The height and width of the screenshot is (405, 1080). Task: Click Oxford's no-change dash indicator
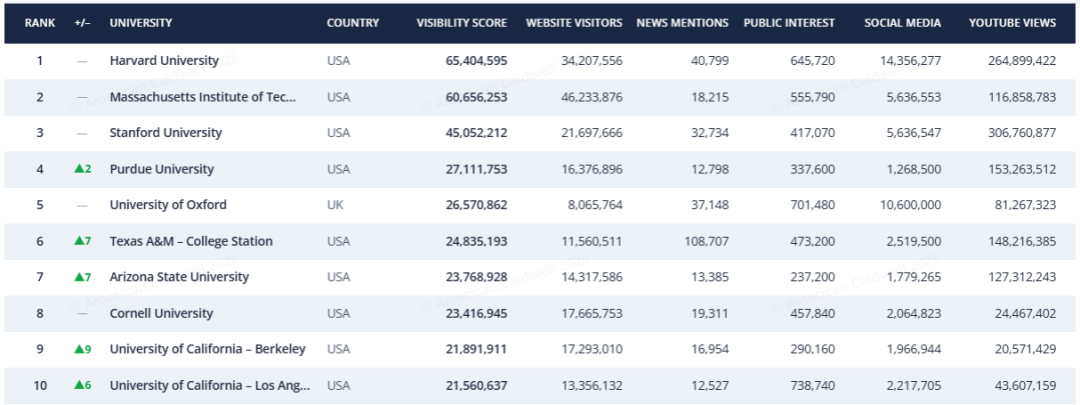pyautogui.click(x=82, y=205)
